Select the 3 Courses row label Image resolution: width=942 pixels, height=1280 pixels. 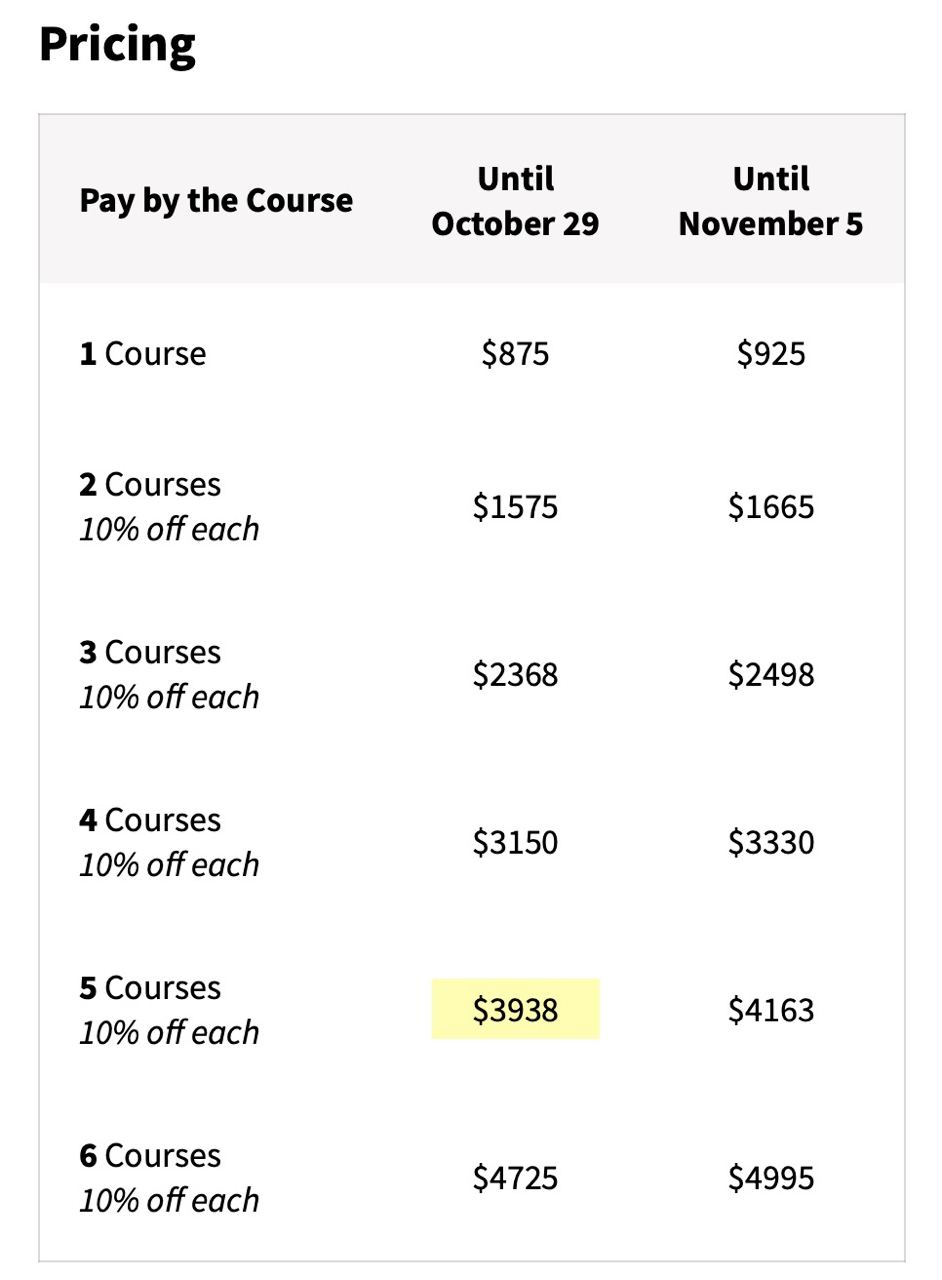150,653
